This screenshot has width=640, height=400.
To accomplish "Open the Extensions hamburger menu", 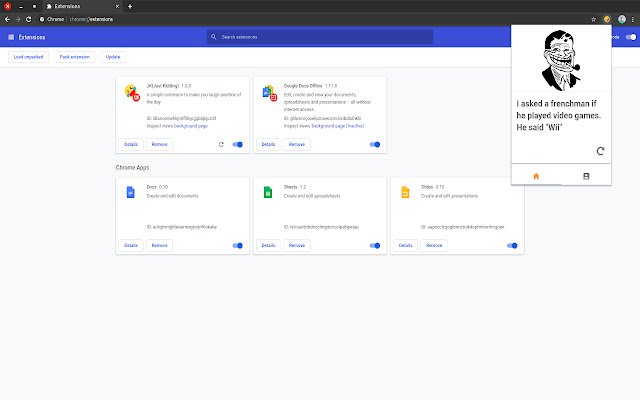I will 11,37.
